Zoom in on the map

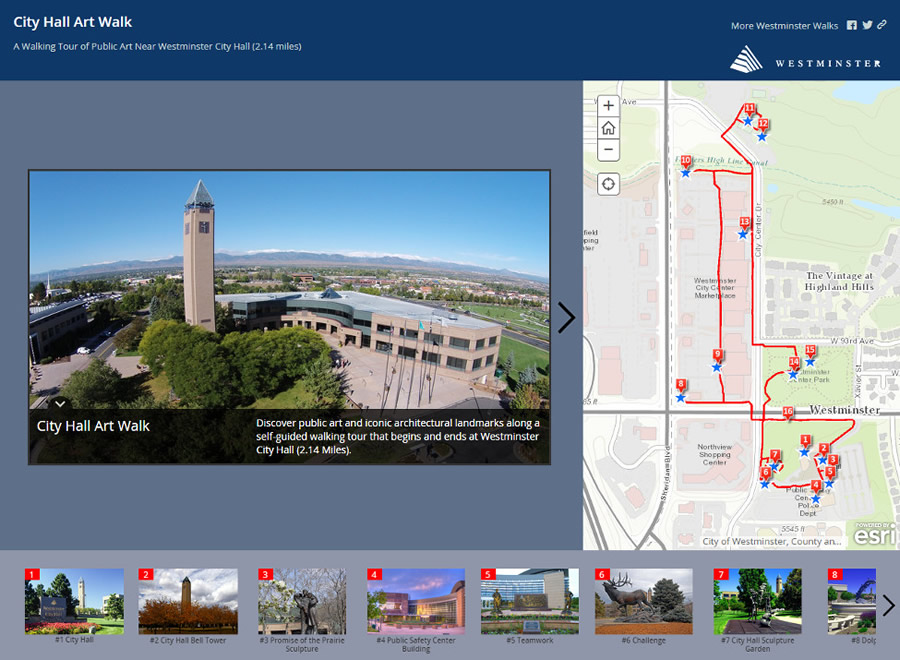coord(608,106)
